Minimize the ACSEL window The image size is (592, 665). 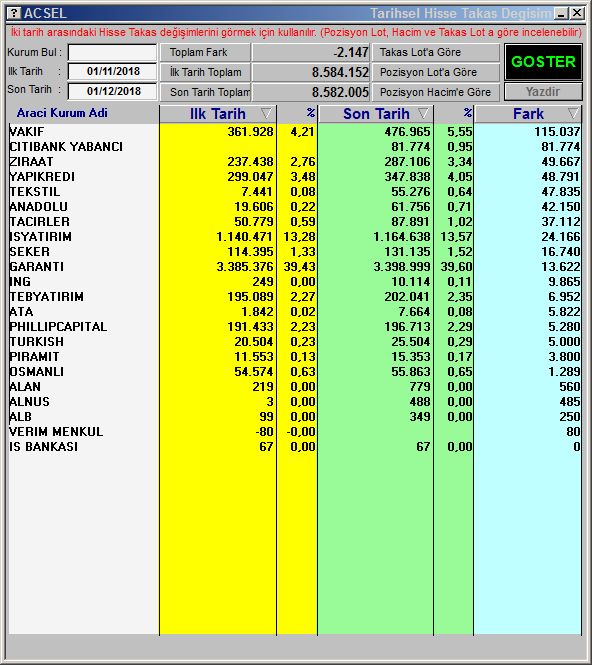(x=561, y=13)
